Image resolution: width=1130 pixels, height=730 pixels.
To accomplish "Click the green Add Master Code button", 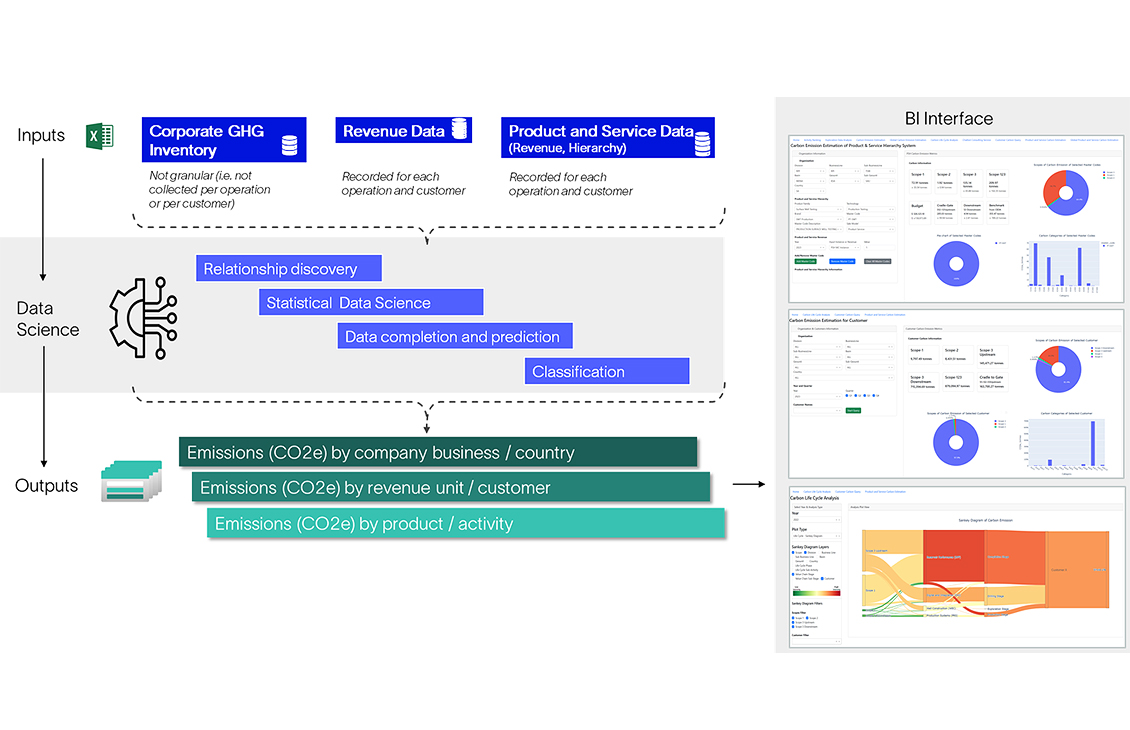I will click(806, 261).
